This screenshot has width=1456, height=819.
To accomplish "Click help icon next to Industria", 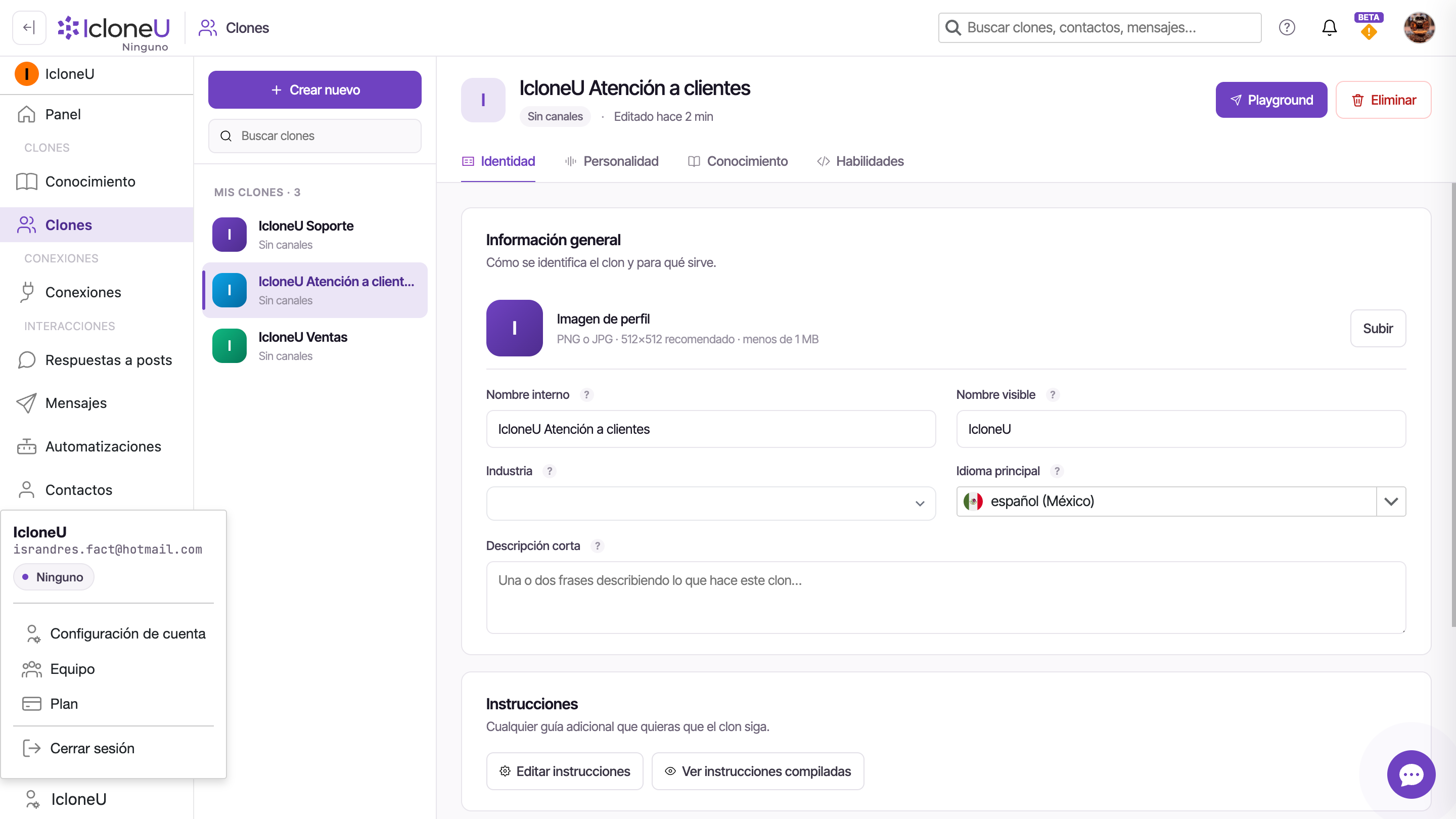I will click(x=550, y=471).
